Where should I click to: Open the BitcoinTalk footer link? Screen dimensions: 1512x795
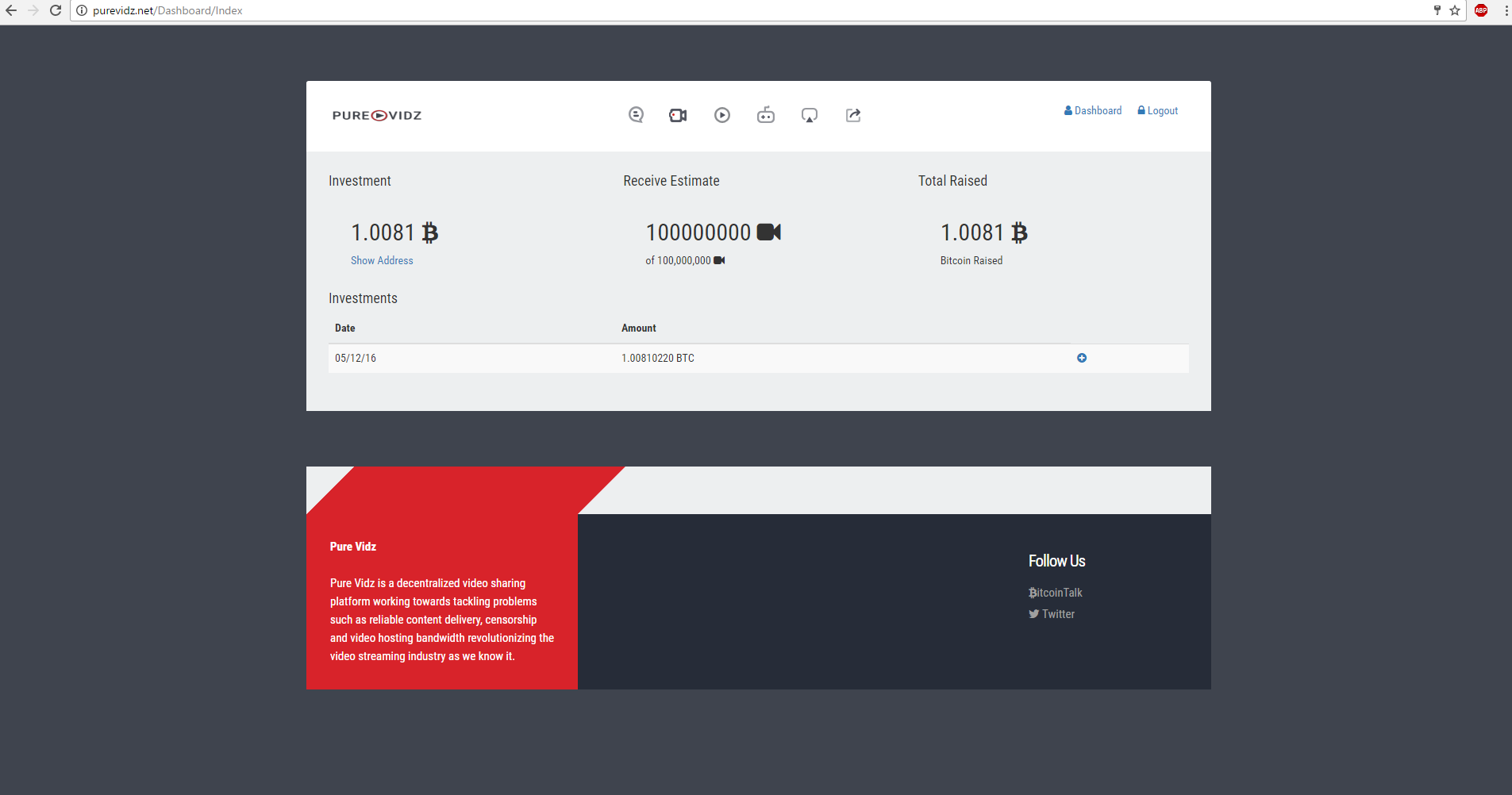pos(1056,593)
